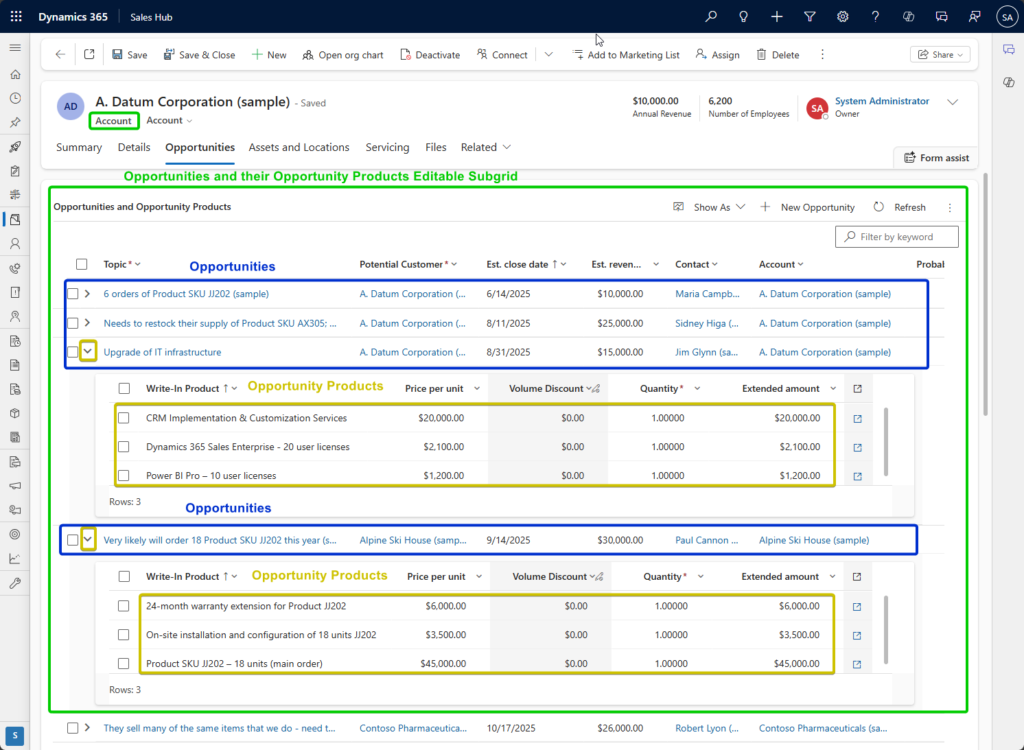
Task: Check Dynamics 365 Sales Enterprise row checkbox
Action: pyautogui.click(x=123, y=447)
